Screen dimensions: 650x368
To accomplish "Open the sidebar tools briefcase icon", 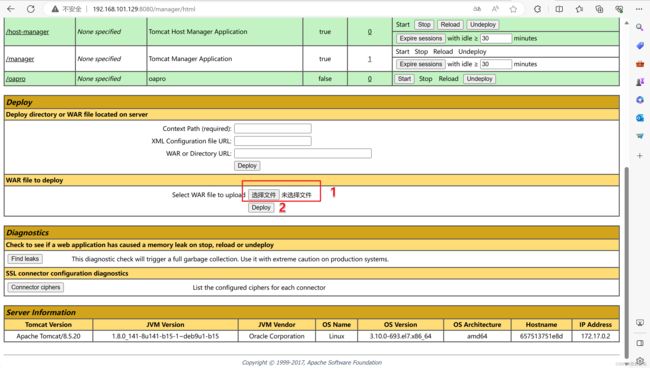I will [640, 64].
